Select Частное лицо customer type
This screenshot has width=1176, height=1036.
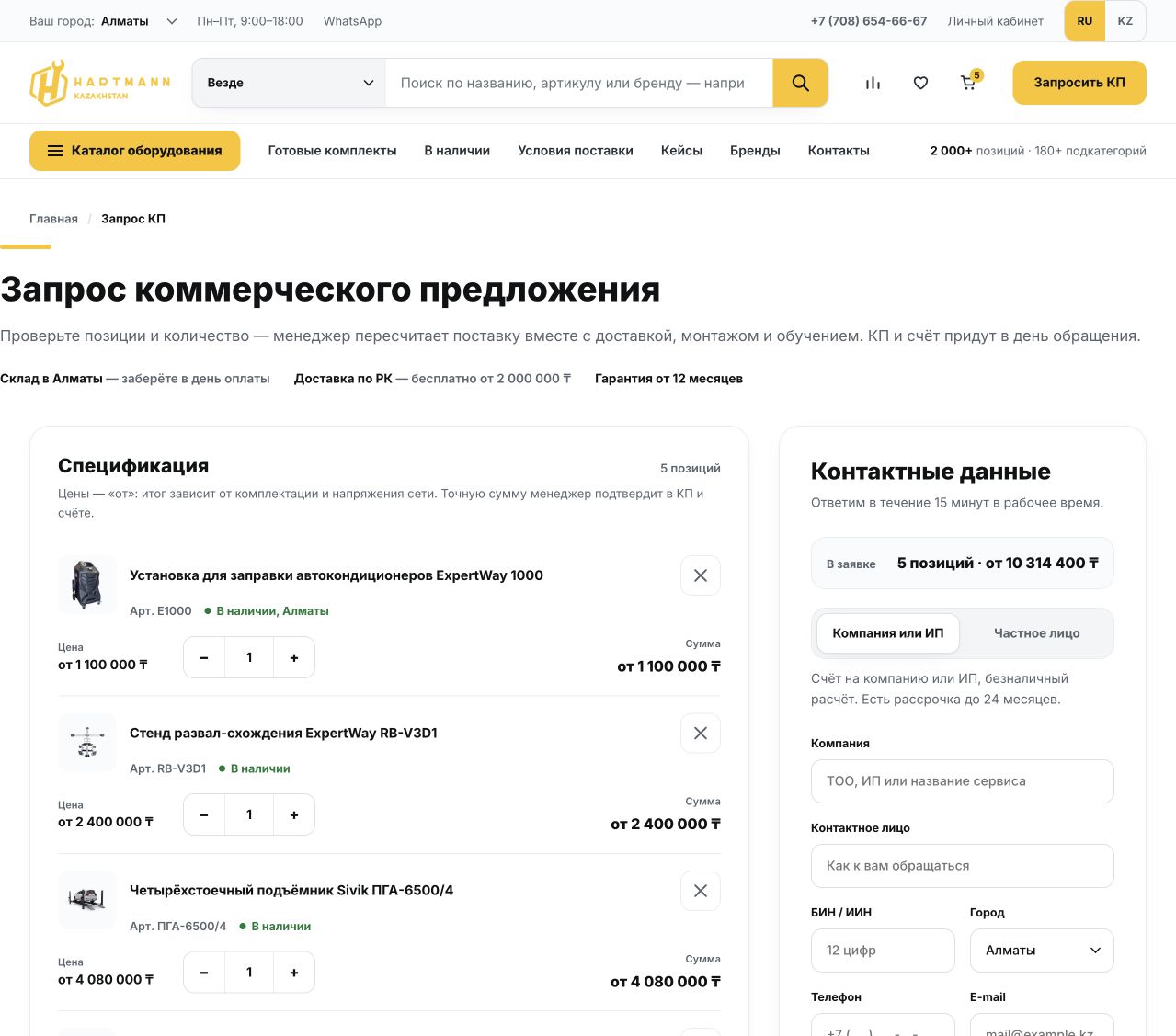pyautogui.click(x=1037, y=633)
